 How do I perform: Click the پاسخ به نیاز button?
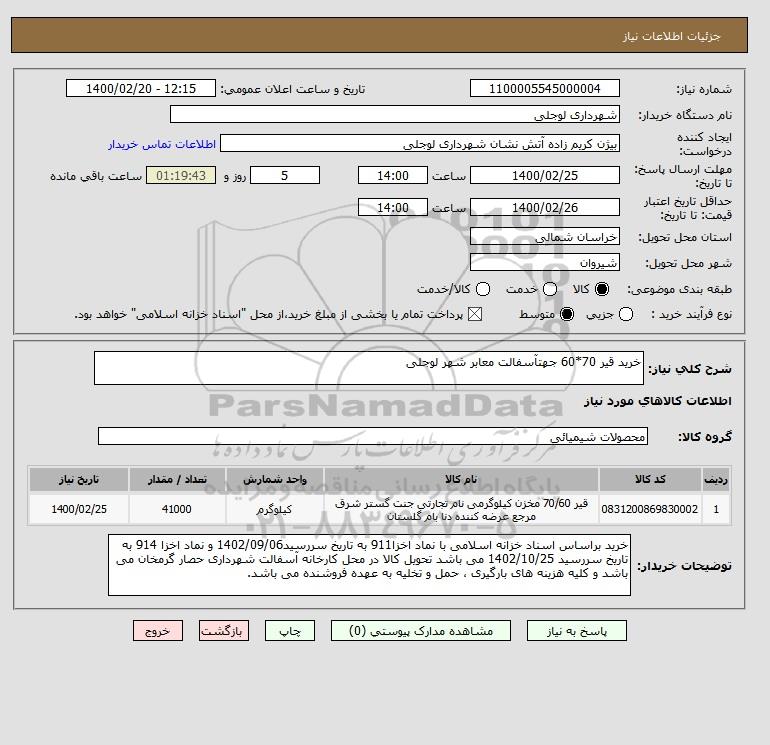coord(577,631)
